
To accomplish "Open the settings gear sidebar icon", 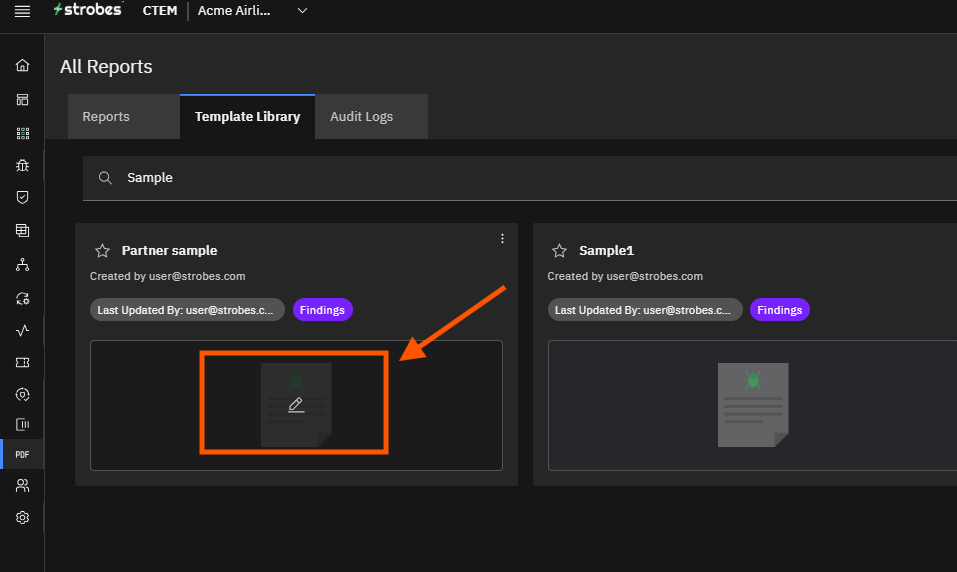I will tap(23, 518).
